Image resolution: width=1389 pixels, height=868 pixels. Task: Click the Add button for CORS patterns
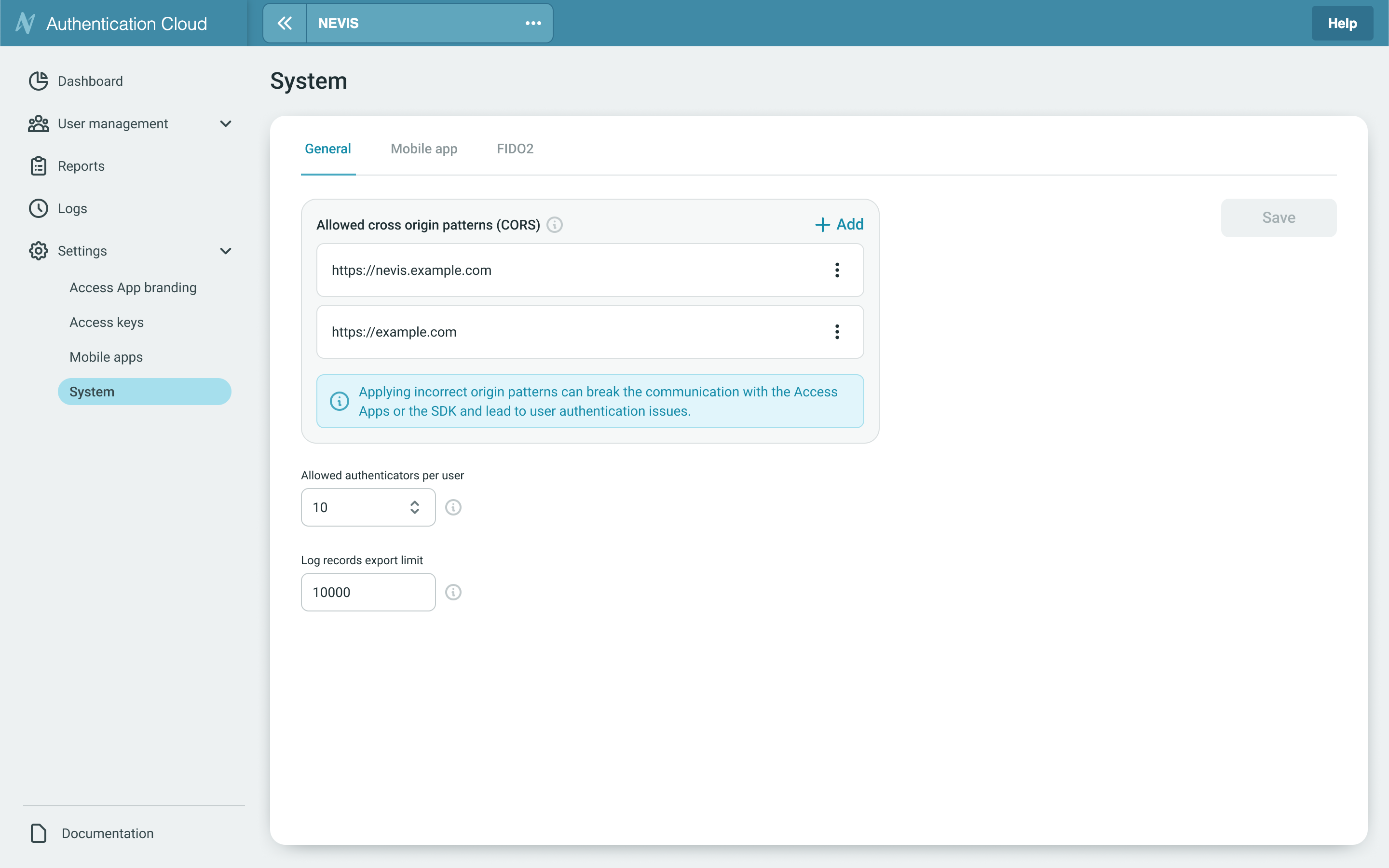(839, 224)
